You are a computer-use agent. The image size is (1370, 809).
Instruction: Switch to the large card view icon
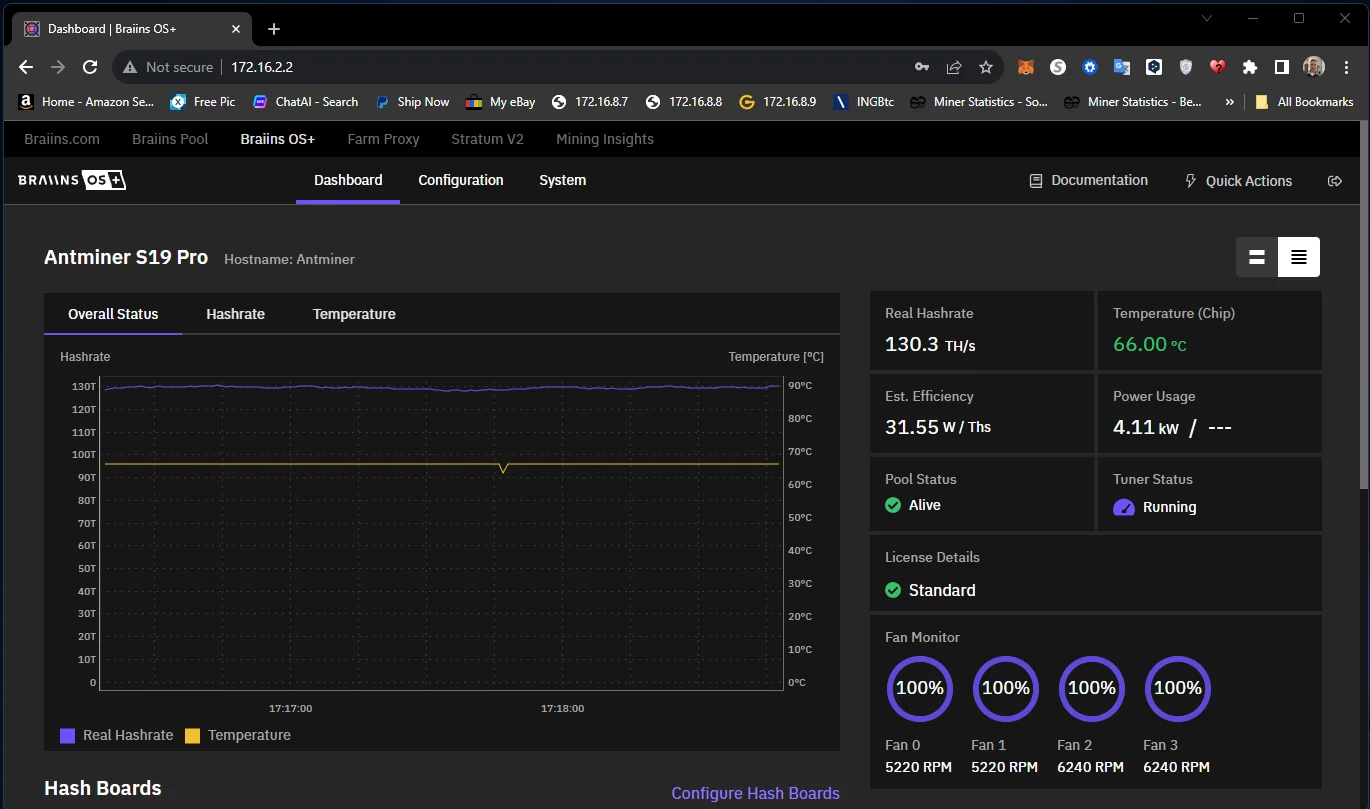(1257, 257)
